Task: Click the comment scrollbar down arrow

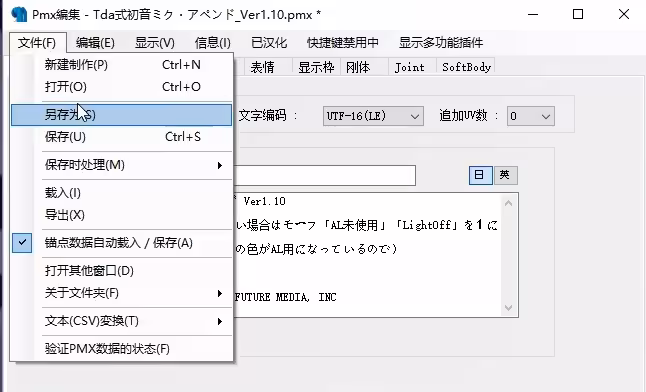Action: (509, 308)
